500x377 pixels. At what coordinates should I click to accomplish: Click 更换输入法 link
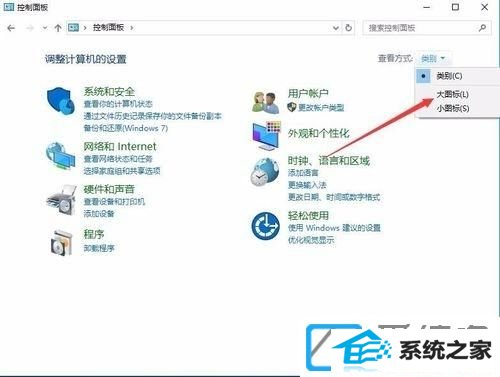(307, 185)
